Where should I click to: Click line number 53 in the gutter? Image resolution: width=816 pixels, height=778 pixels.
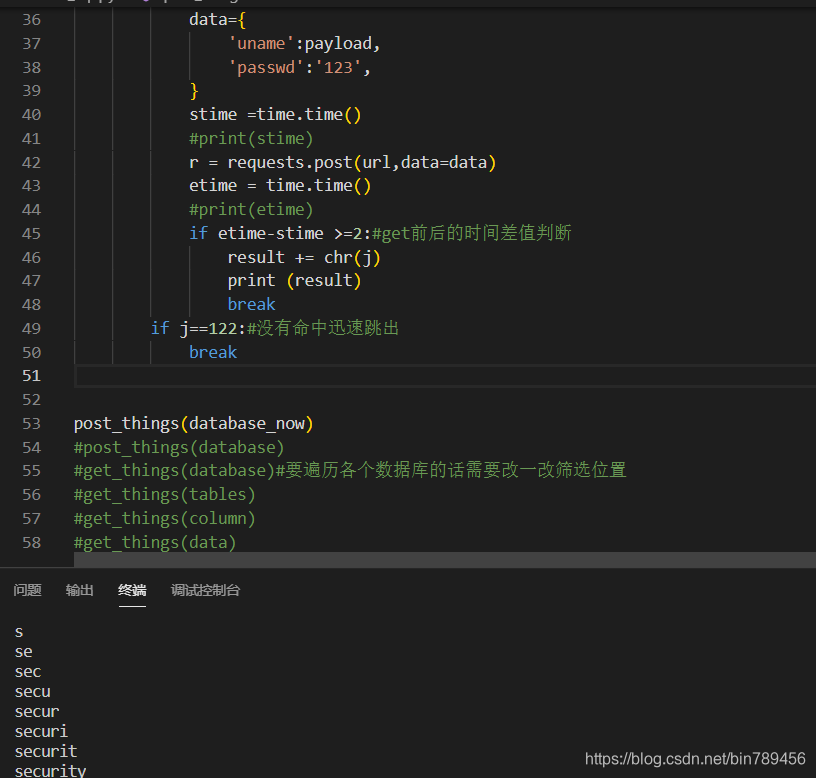point(31,424)
